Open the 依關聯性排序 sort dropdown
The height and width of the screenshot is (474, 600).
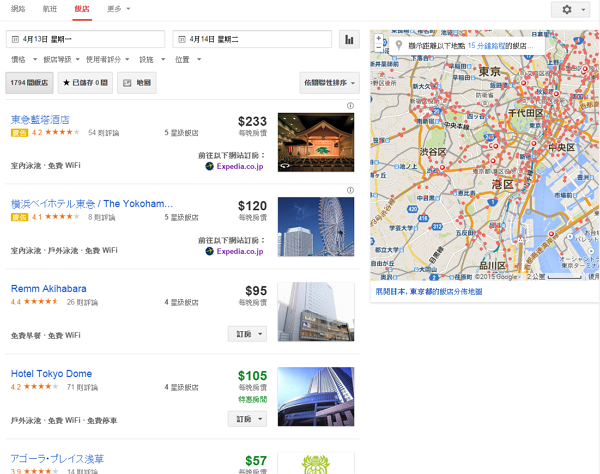tap(329, 83)
